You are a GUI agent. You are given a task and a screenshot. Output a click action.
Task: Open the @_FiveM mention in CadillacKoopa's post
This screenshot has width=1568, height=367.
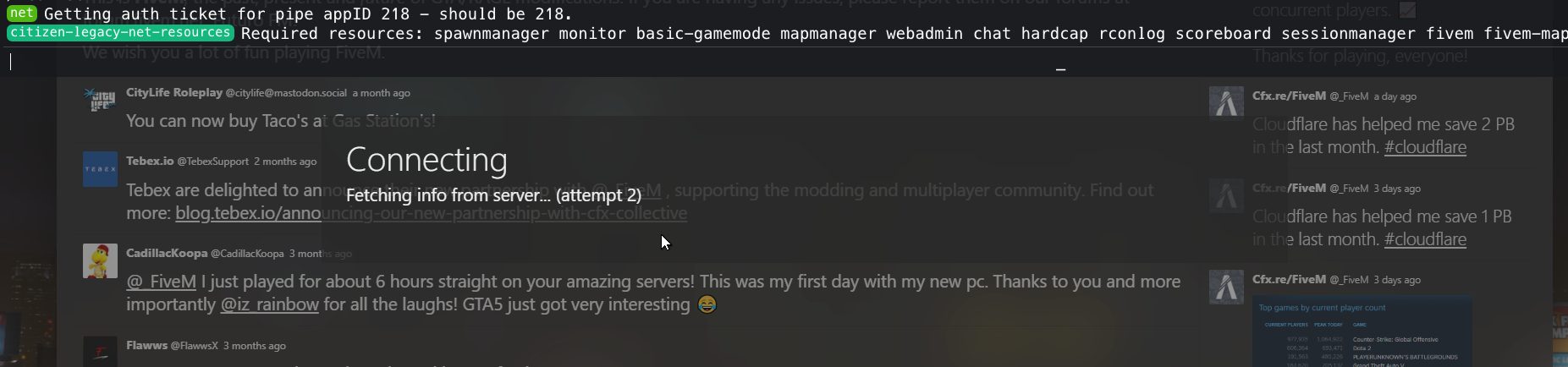(x=161, y=282)
